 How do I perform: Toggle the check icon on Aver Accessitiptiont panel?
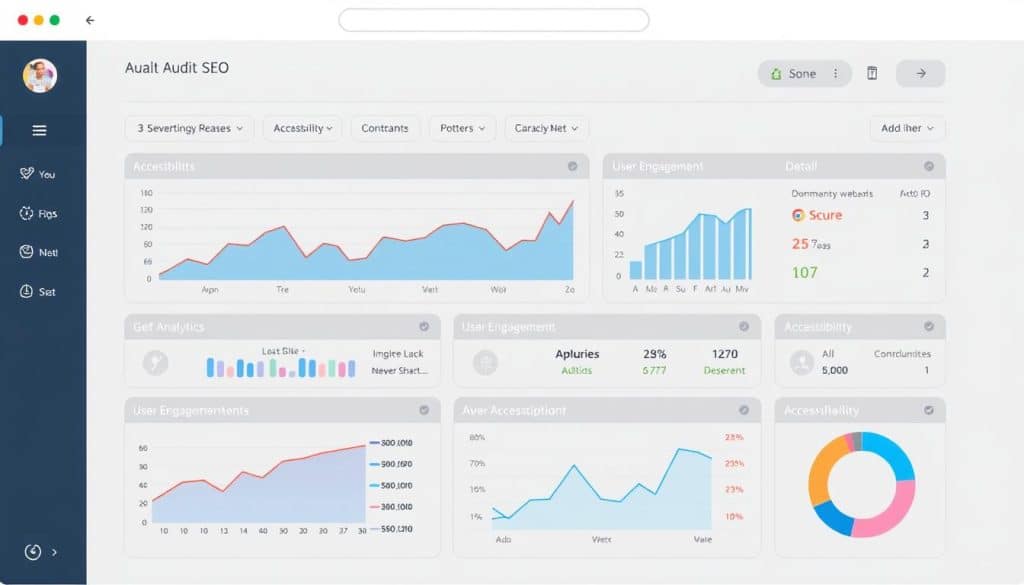[x=744, y=410]
